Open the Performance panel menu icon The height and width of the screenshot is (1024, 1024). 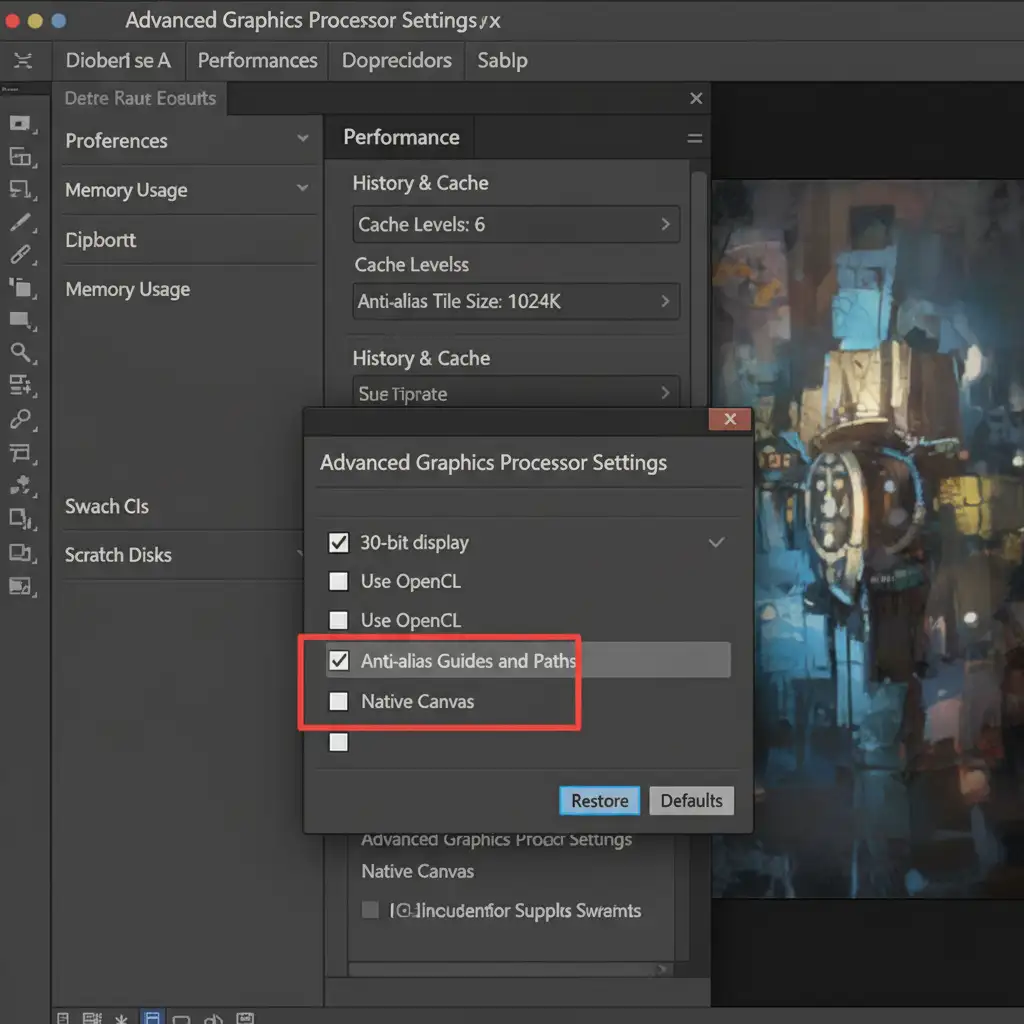[x=694, y=139]
